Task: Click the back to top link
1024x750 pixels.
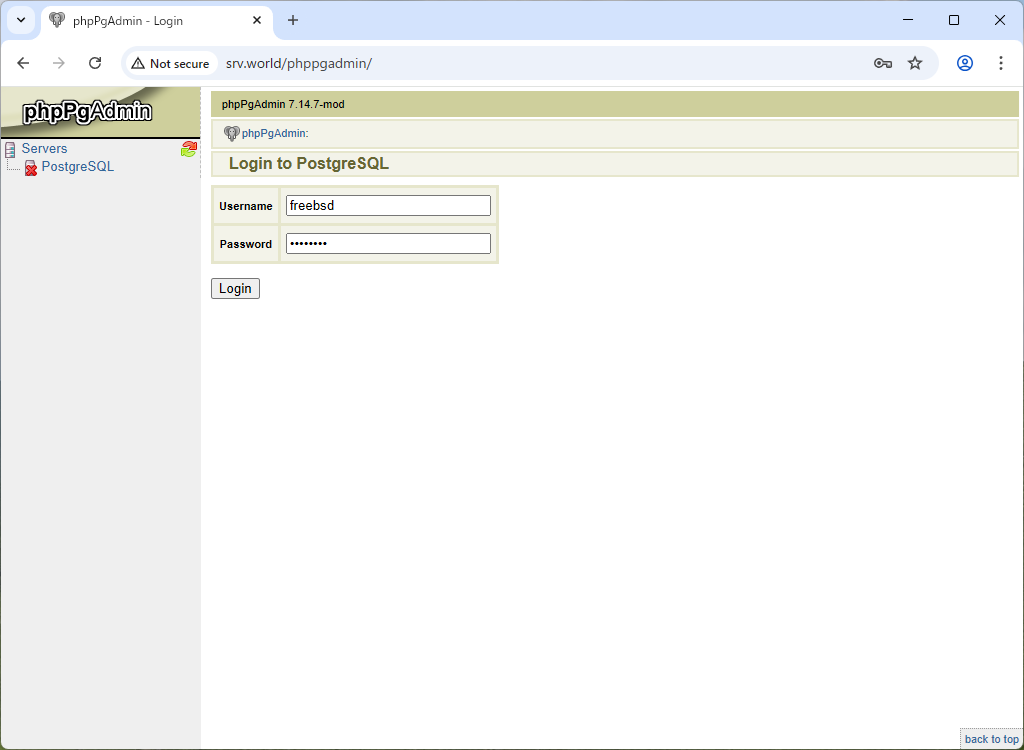Action: (x=991, y=739)
